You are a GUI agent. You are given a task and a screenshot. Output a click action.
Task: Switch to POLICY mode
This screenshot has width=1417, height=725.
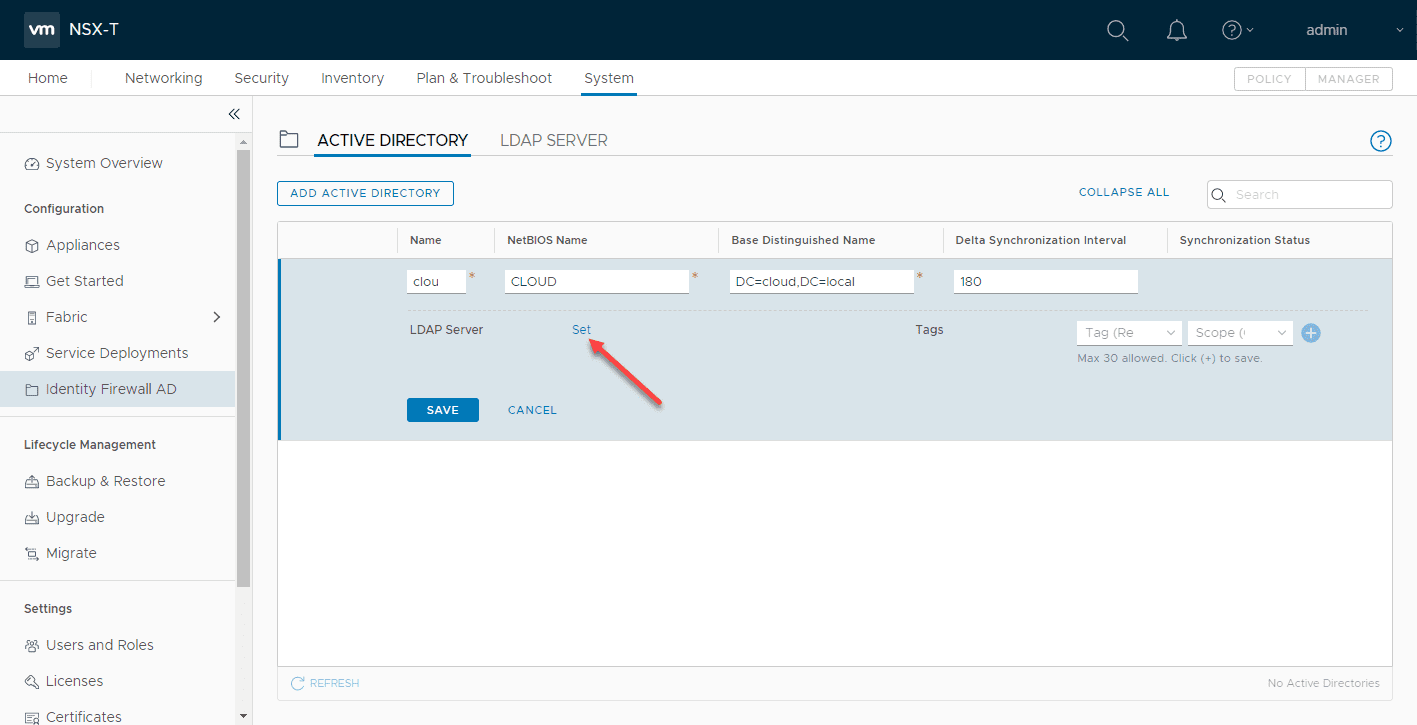[1268, 78]
